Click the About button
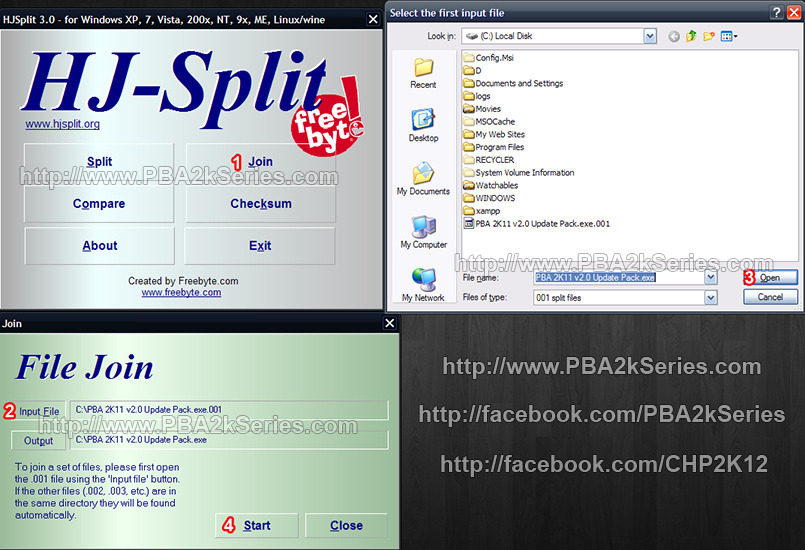The image size is (805, 550). tap(99, 246)
